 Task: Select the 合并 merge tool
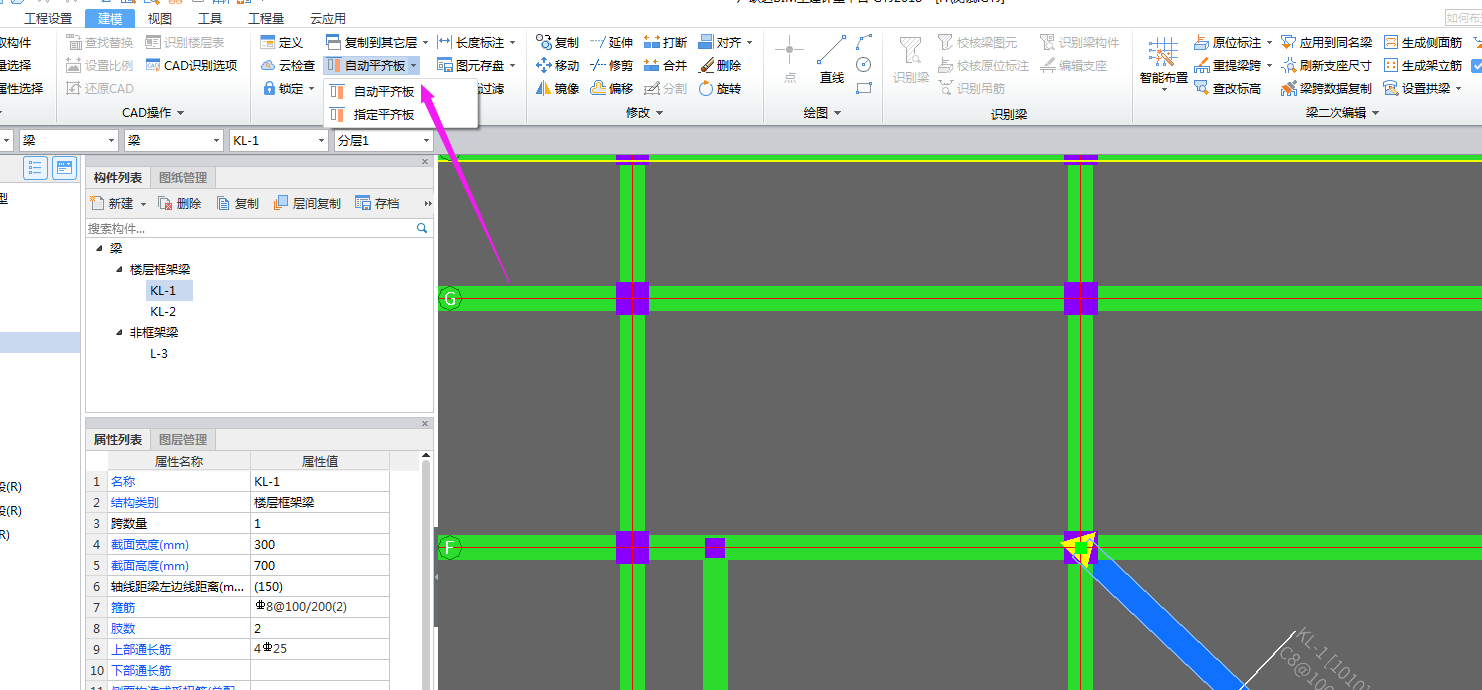coord(665,65)
